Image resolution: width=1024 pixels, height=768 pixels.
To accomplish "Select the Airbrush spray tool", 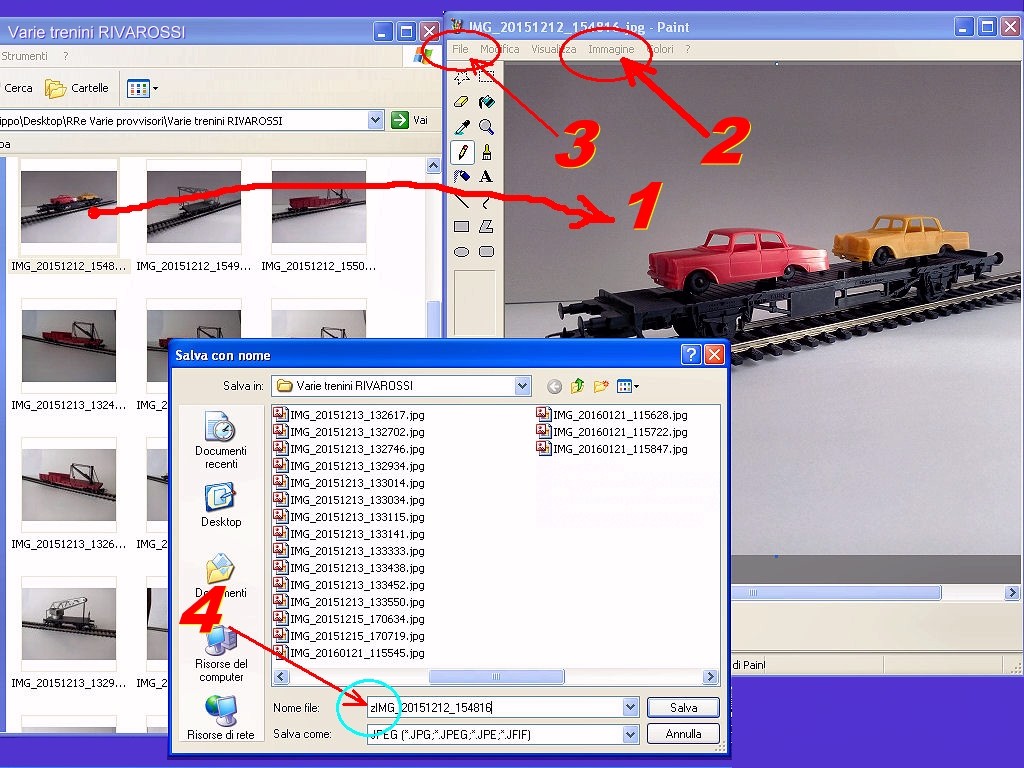I will coord(462,177).
